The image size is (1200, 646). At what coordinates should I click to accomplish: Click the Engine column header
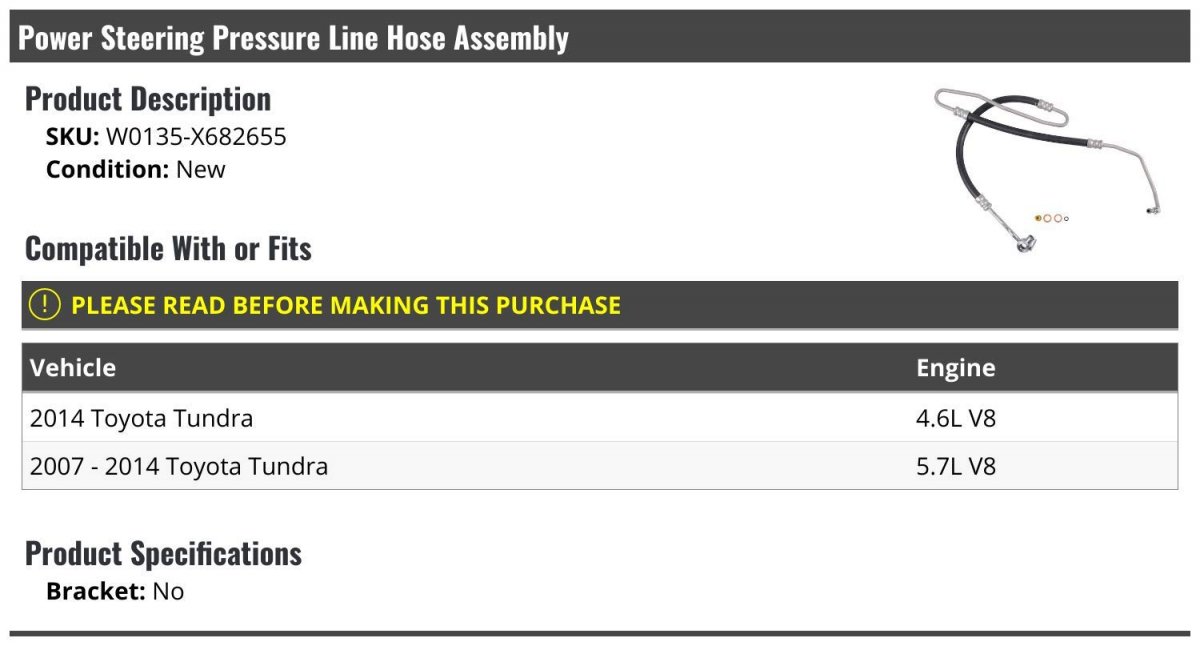[x=955, y=368]
